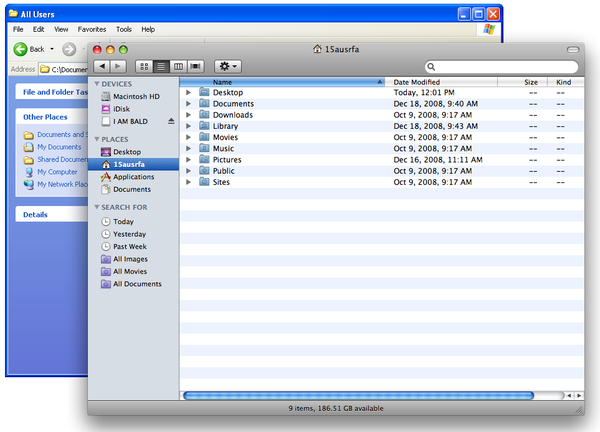Open View menu in All Users window

coord(61,29)
